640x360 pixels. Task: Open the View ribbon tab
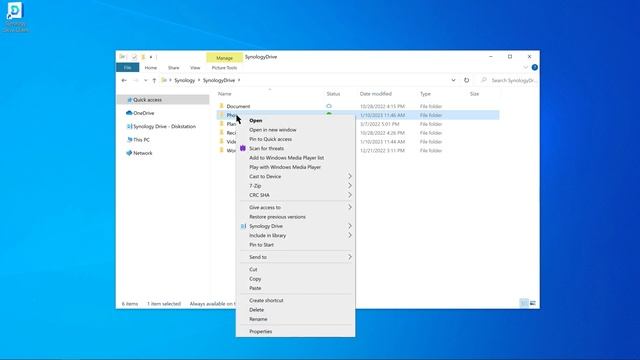(195, 68)
